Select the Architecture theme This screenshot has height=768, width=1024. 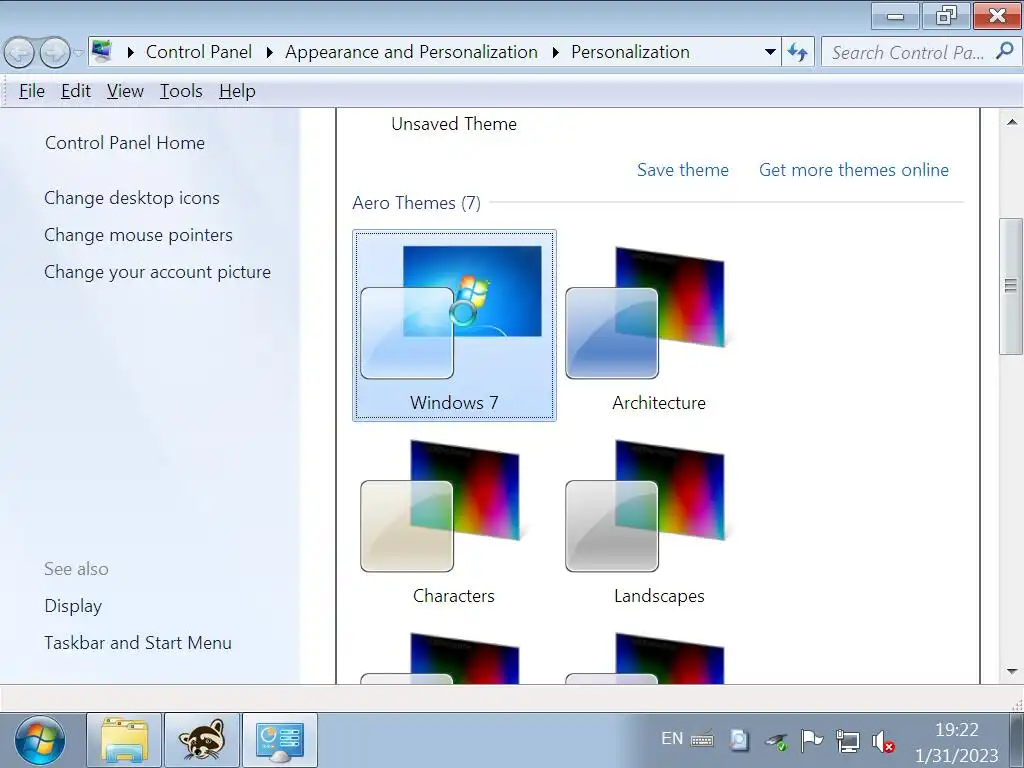[659, 325]
